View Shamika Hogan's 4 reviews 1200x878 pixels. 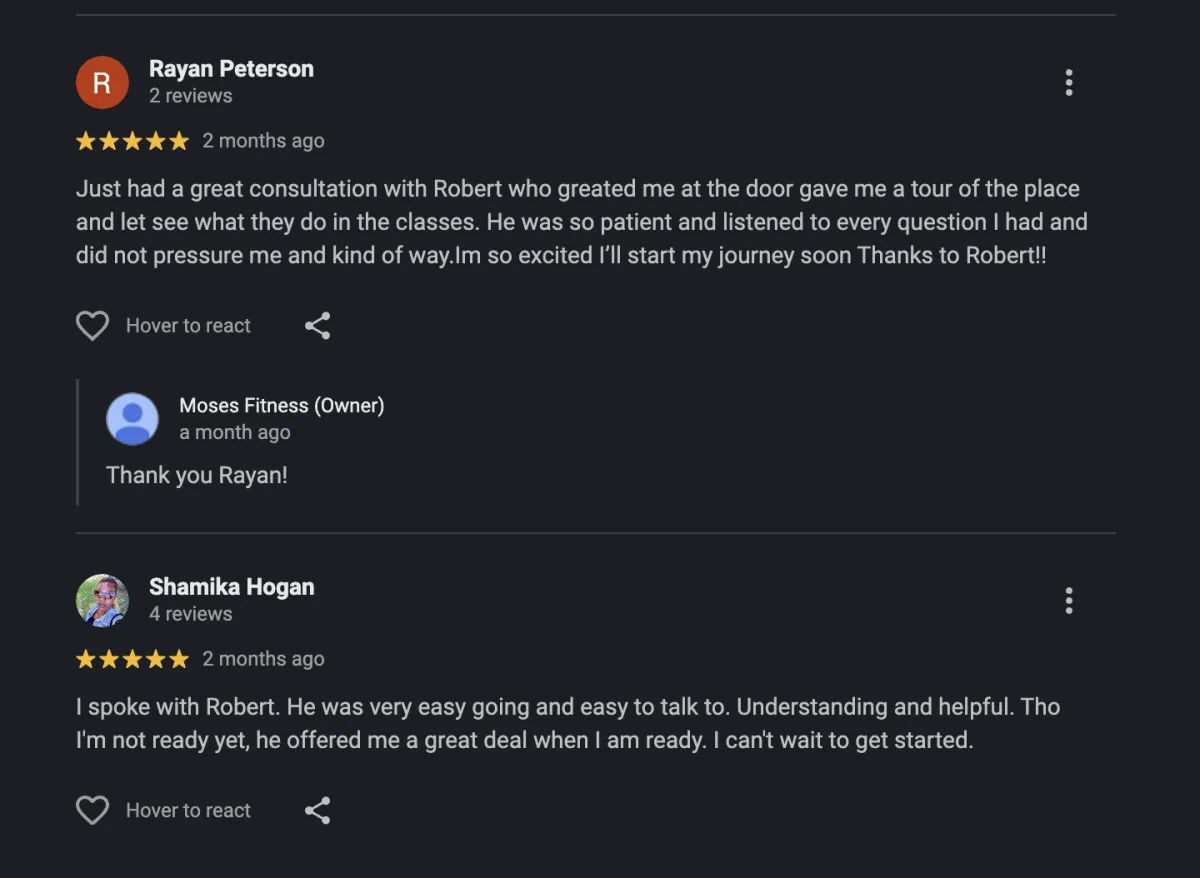pos(190,614)
